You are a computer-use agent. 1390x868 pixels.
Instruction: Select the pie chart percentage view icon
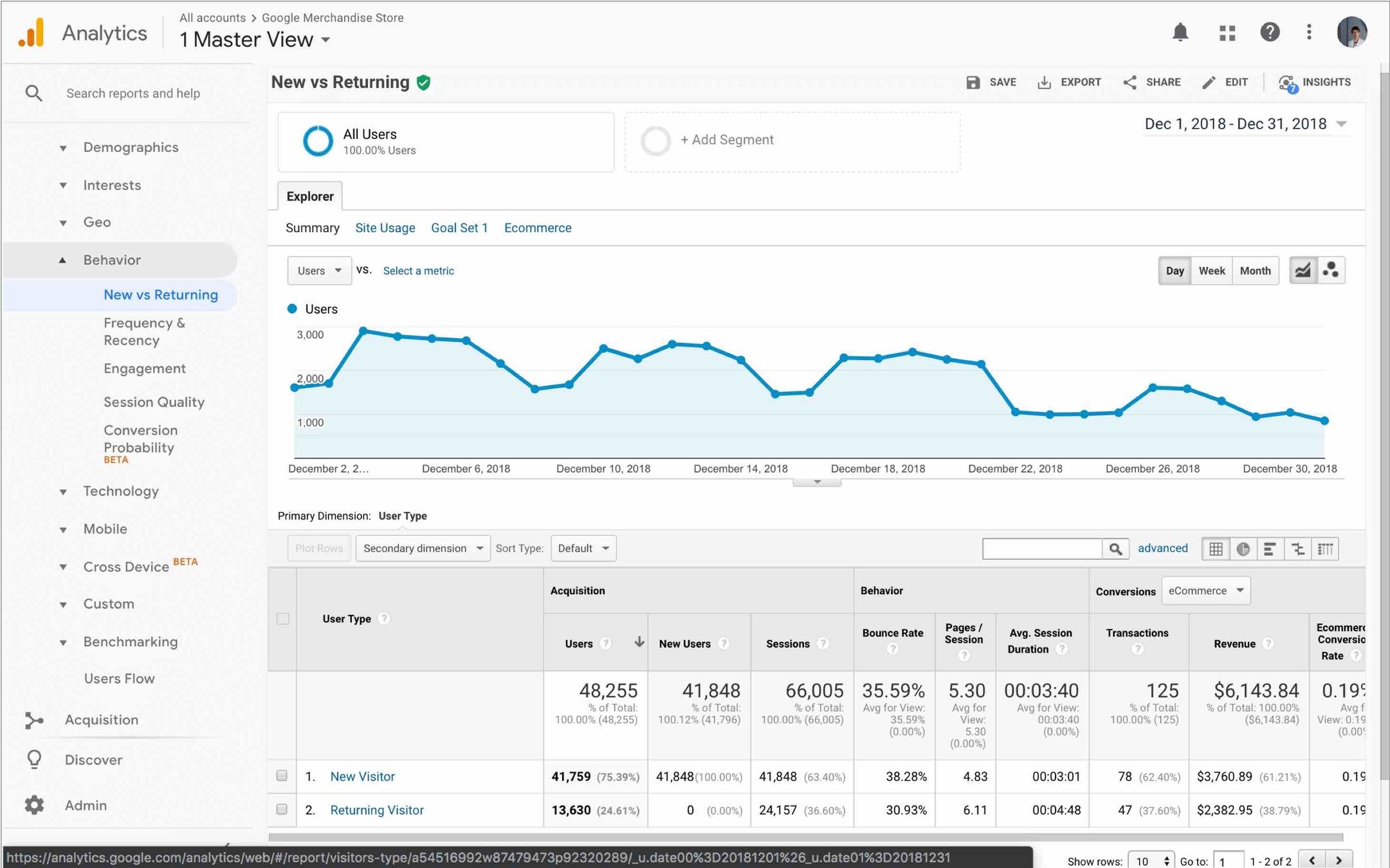[1243, 549]
